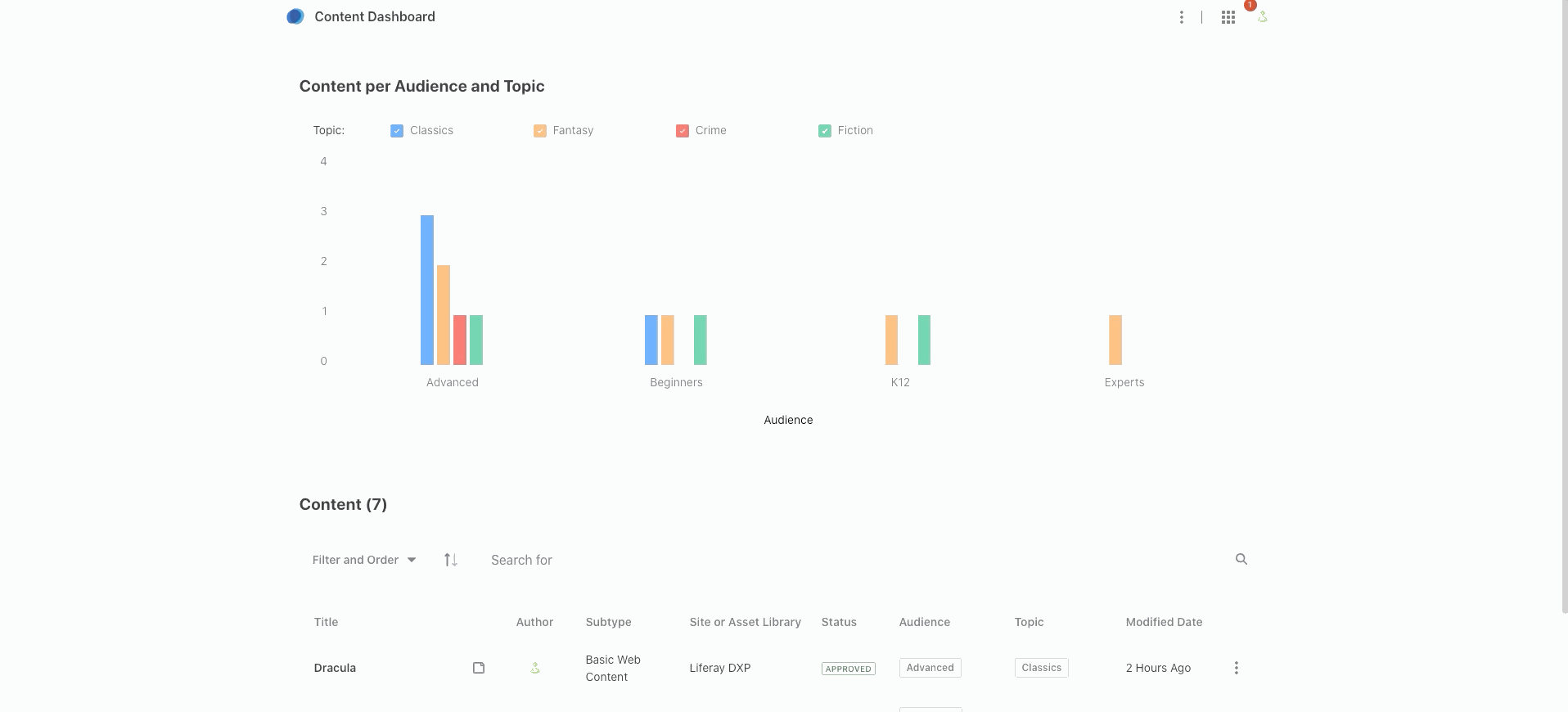This screenshot has height=712, width=1568.
Task: Open the user avatar in top bar
Action: click(x=1262, y=17)
